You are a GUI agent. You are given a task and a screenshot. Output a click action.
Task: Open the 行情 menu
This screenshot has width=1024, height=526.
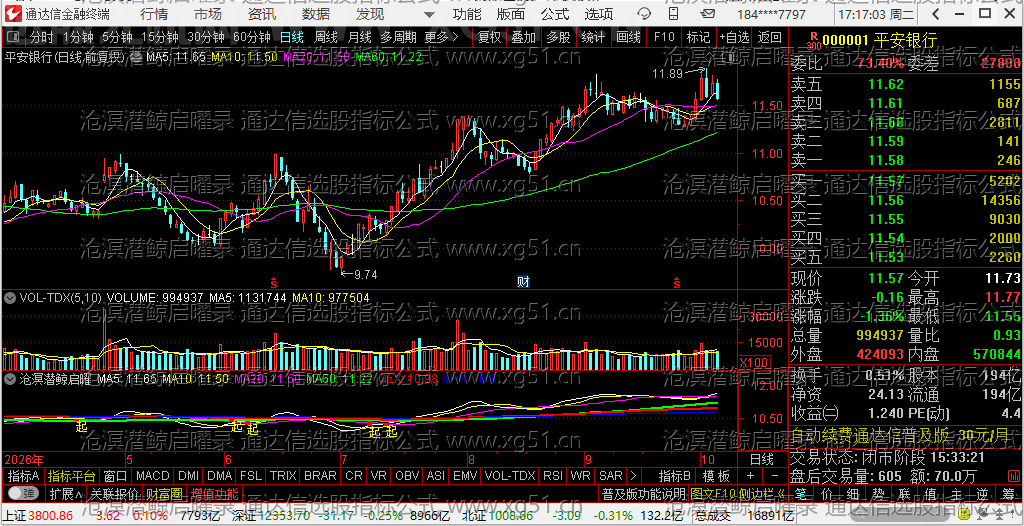point(154,14)
